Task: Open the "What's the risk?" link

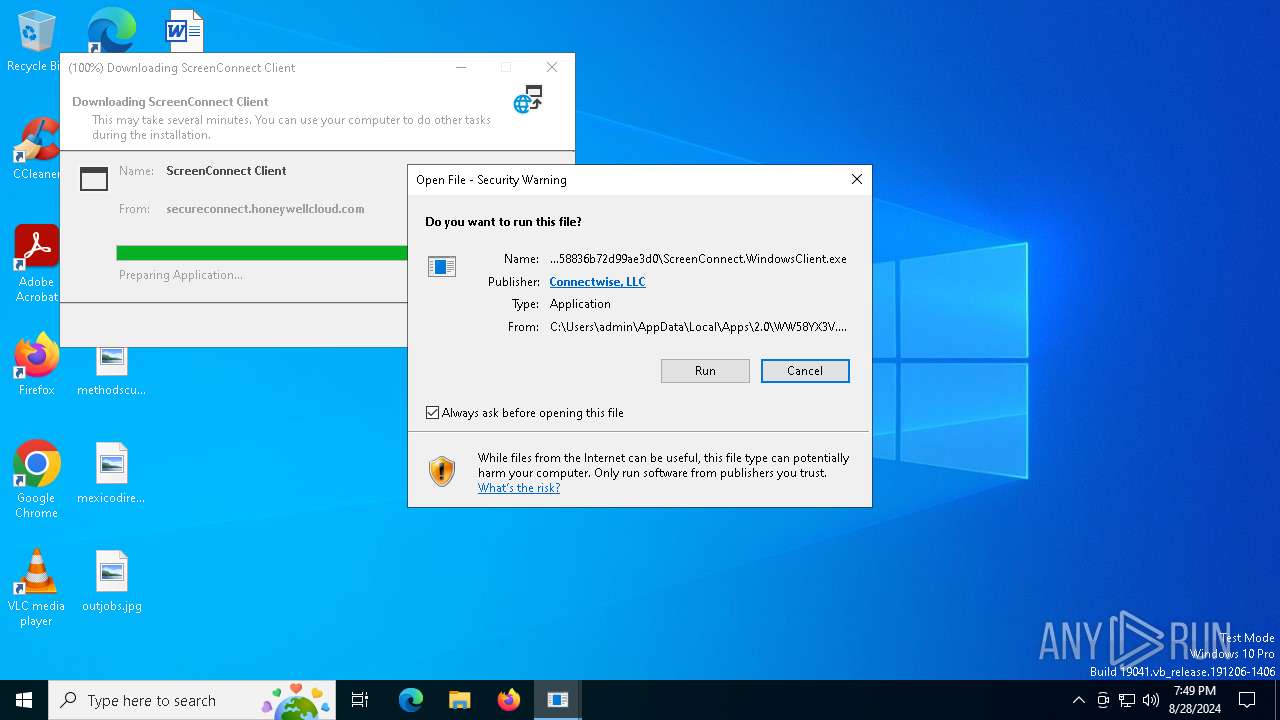Action: point(519,488)
